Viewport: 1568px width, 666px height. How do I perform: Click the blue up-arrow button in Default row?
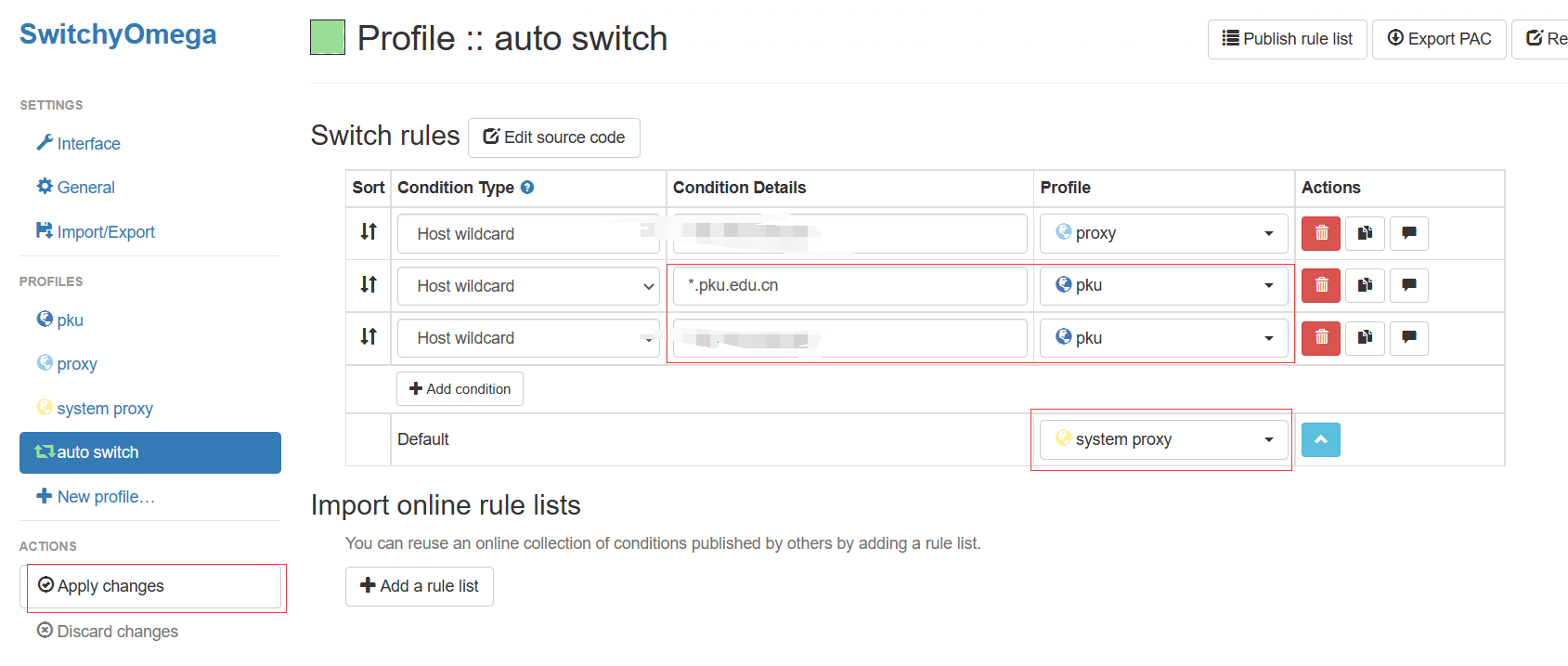(1321, 439)
